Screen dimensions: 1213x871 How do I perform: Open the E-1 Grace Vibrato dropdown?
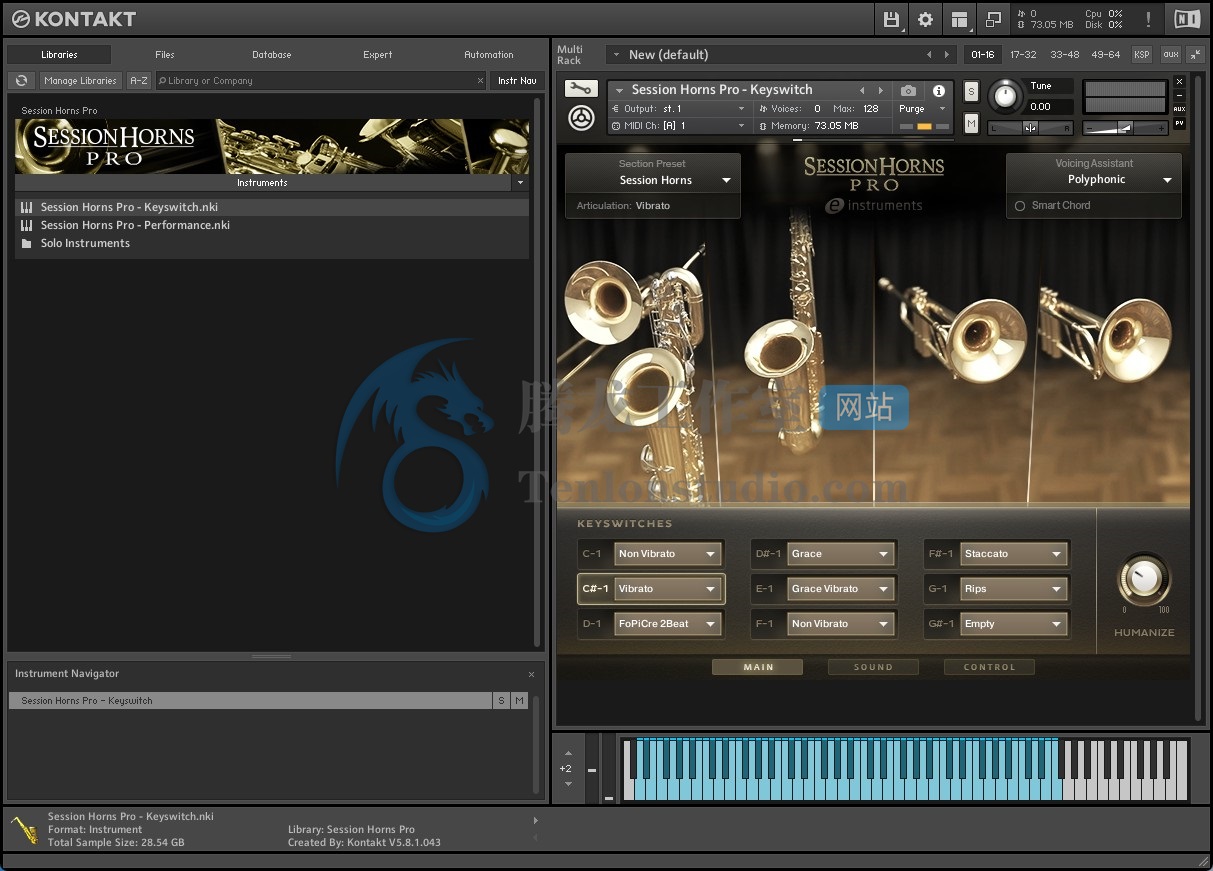[x=841, y=589]
